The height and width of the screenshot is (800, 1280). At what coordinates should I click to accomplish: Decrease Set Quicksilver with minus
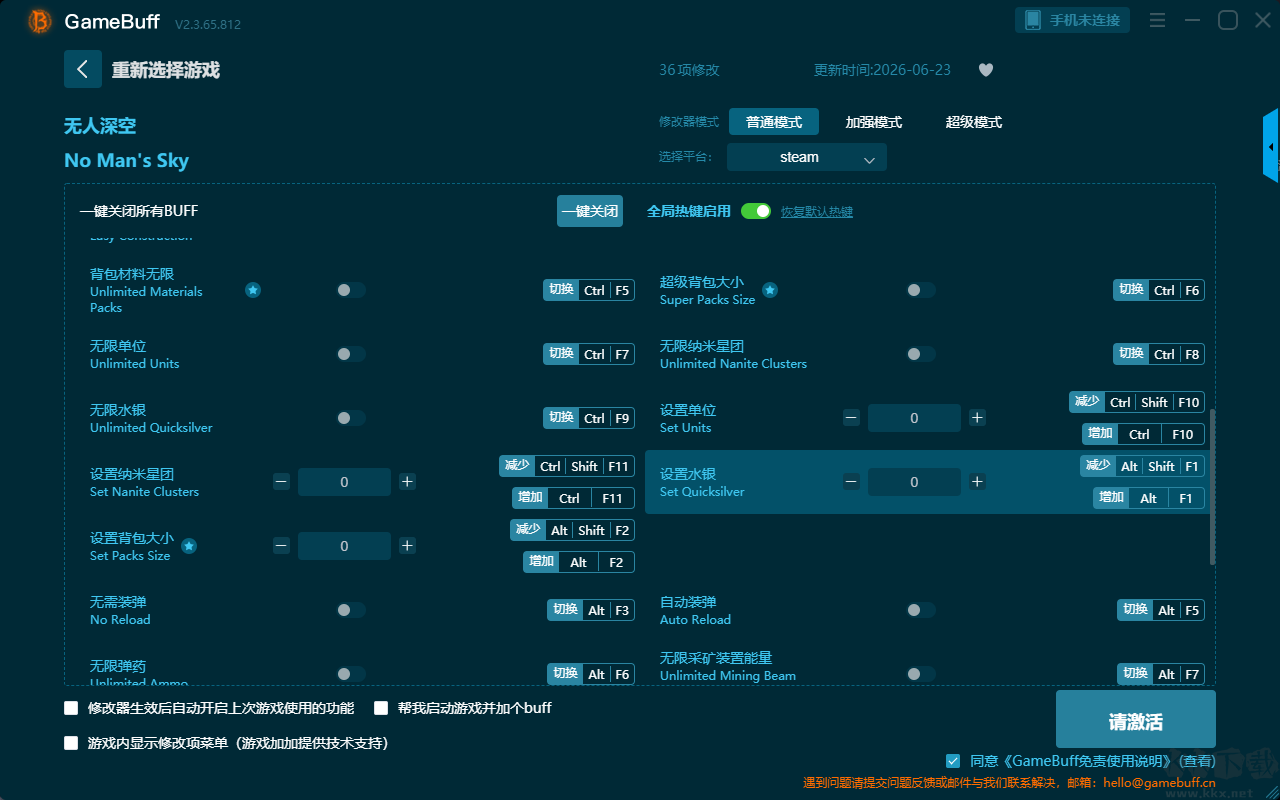(x=851, y=482)
